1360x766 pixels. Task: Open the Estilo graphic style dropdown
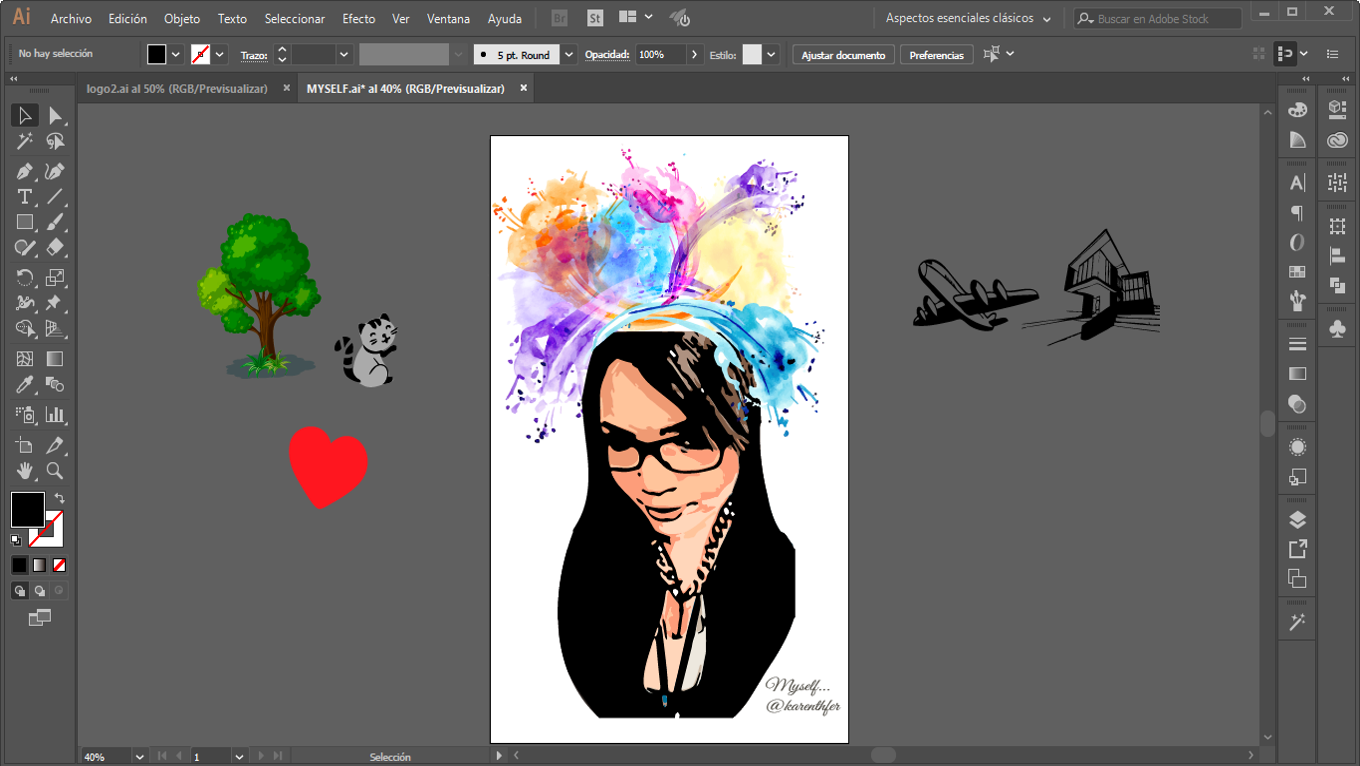pos(772,54)
